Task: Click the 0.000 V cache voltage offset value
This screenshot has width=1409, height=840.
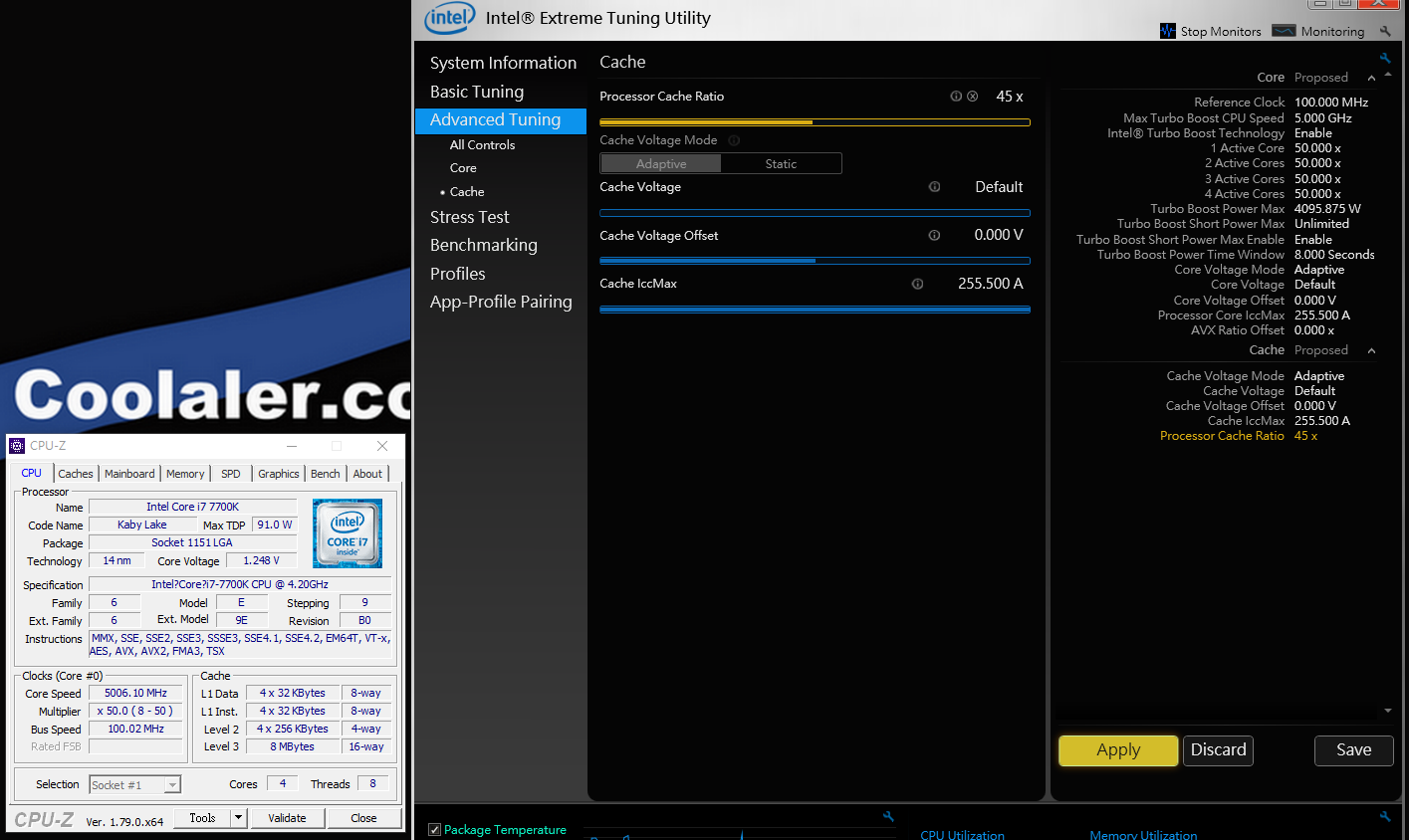Action: point(998,236)
